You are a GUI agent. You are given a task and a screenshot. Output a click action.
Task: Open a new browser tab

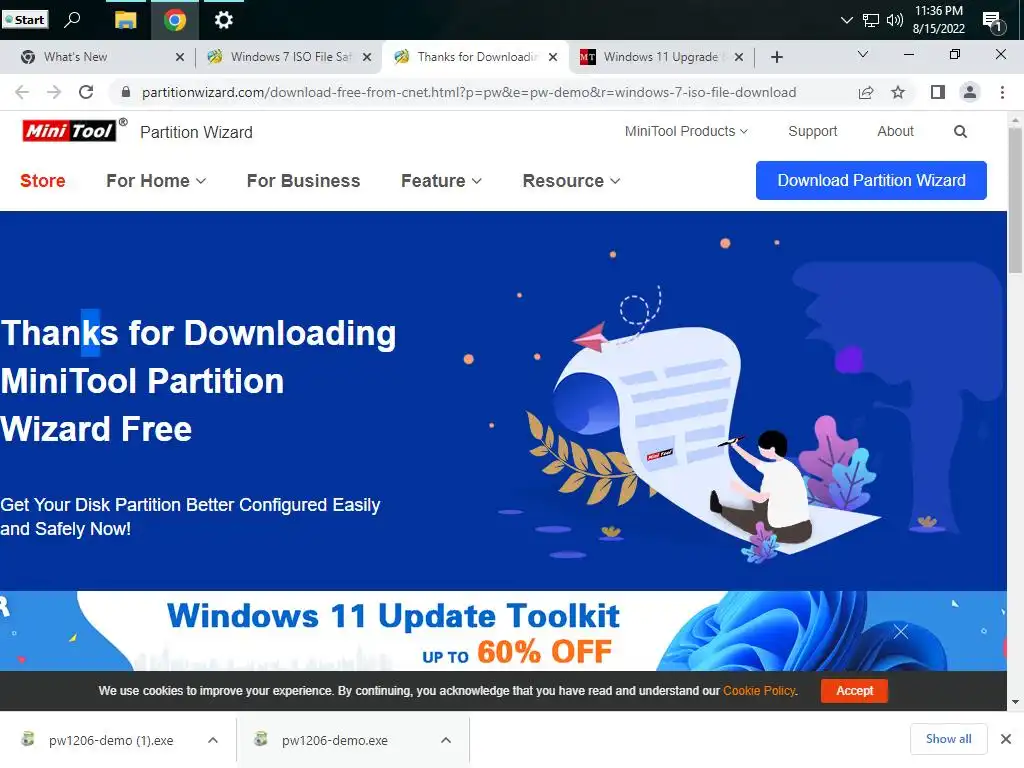click(776, 57)
